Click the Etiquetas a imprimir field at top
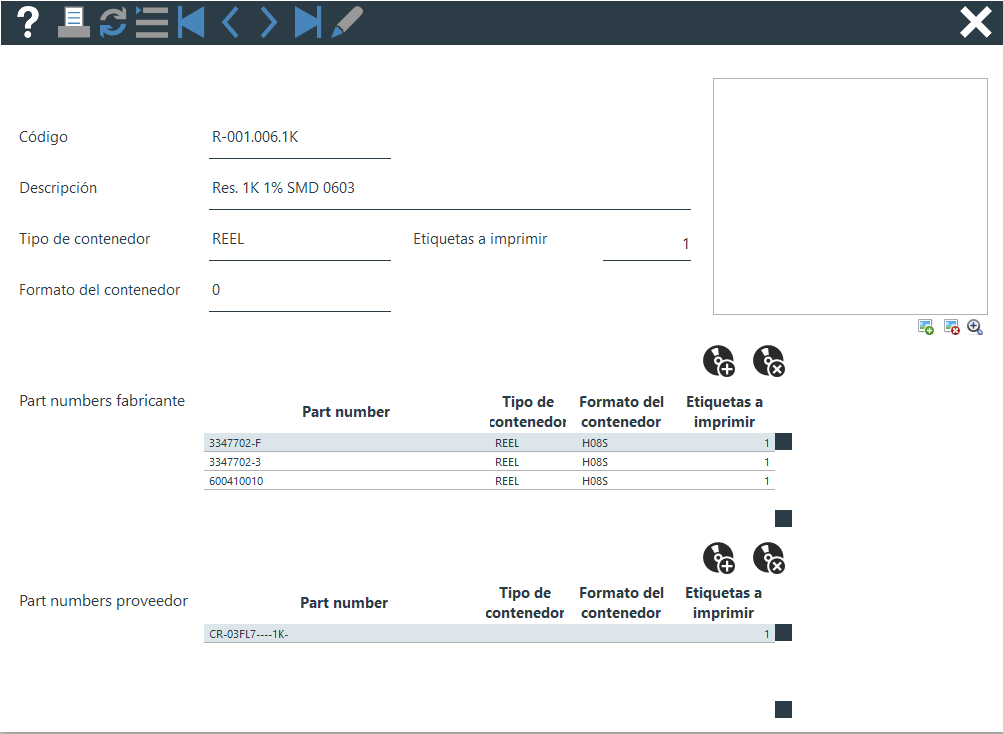Screen dimensions: 1003x734 click(x=646, y=244)
